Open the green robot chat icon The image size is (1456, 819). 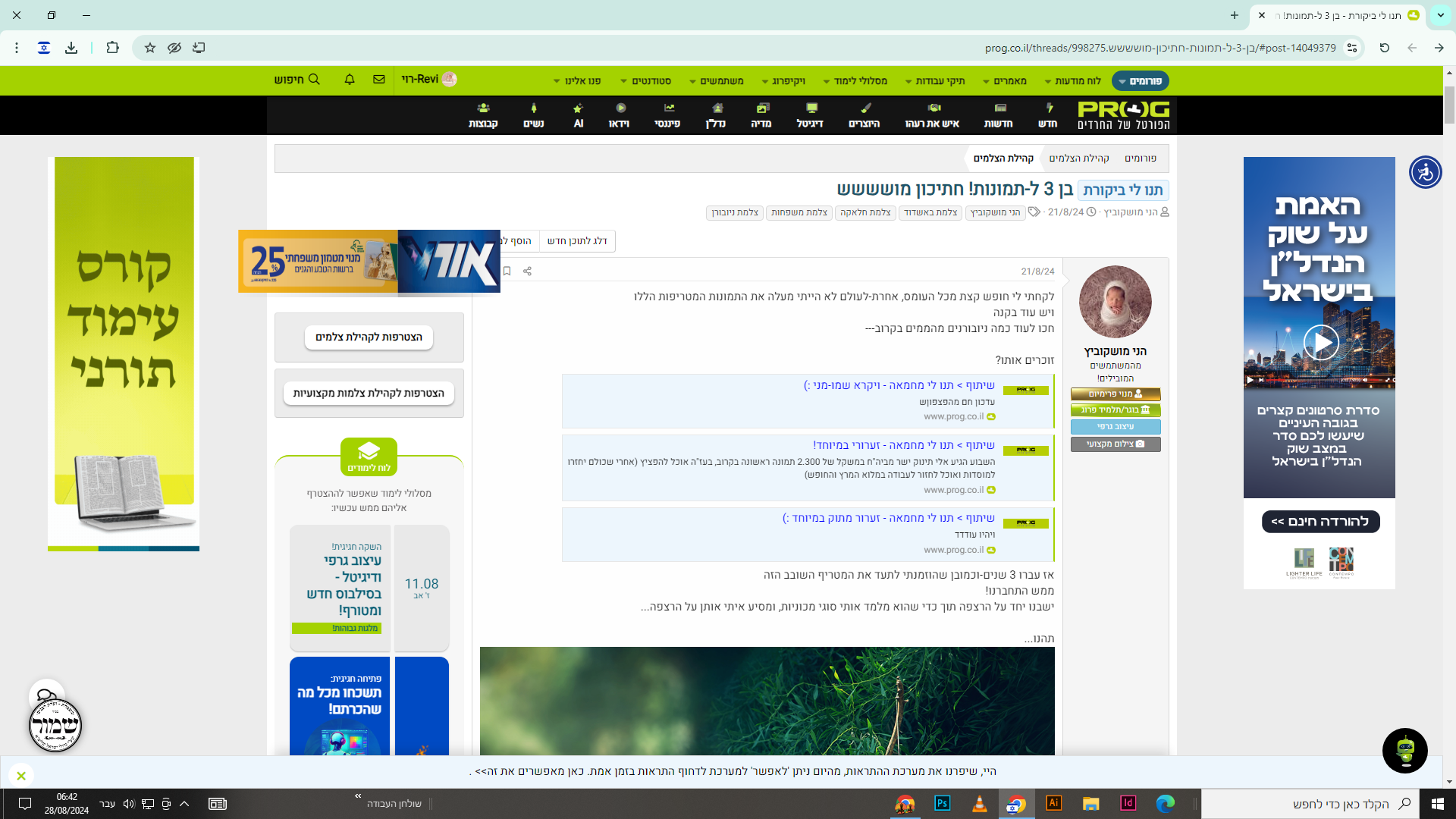click(1404, 751)
